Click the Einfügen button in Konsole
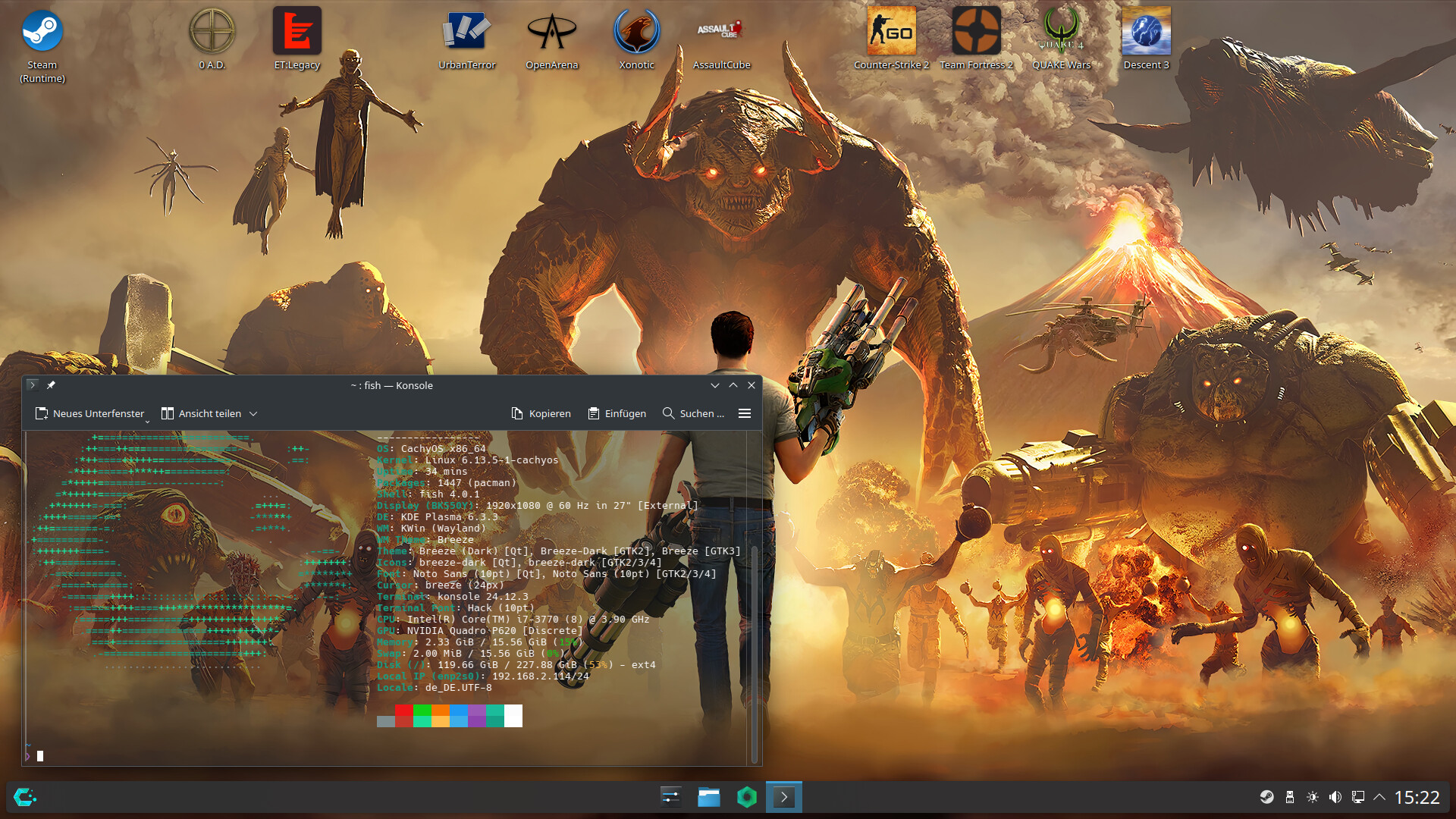1456x819 pixels. (x=617, y=413)
